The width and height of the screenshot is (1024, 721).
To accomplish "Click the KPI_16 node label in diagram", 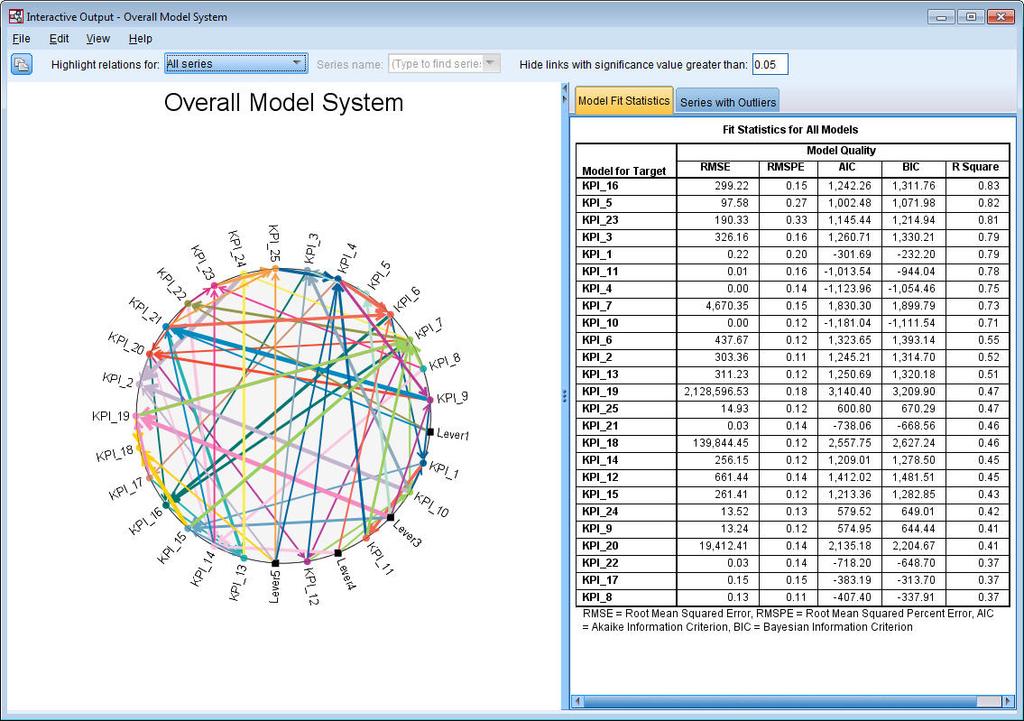I will point(145,521).
